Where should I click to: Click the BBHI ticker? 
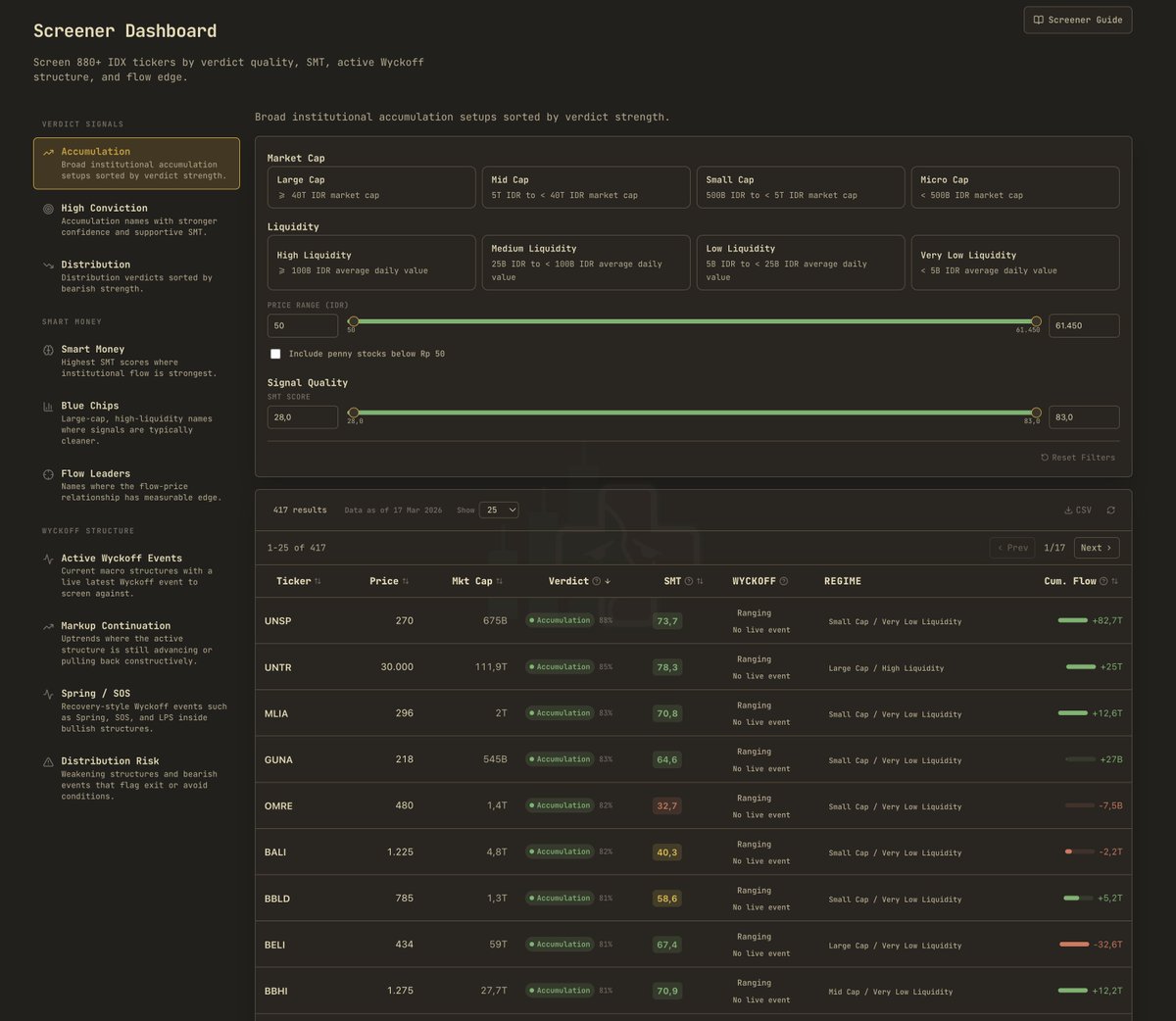click(276, 991)
